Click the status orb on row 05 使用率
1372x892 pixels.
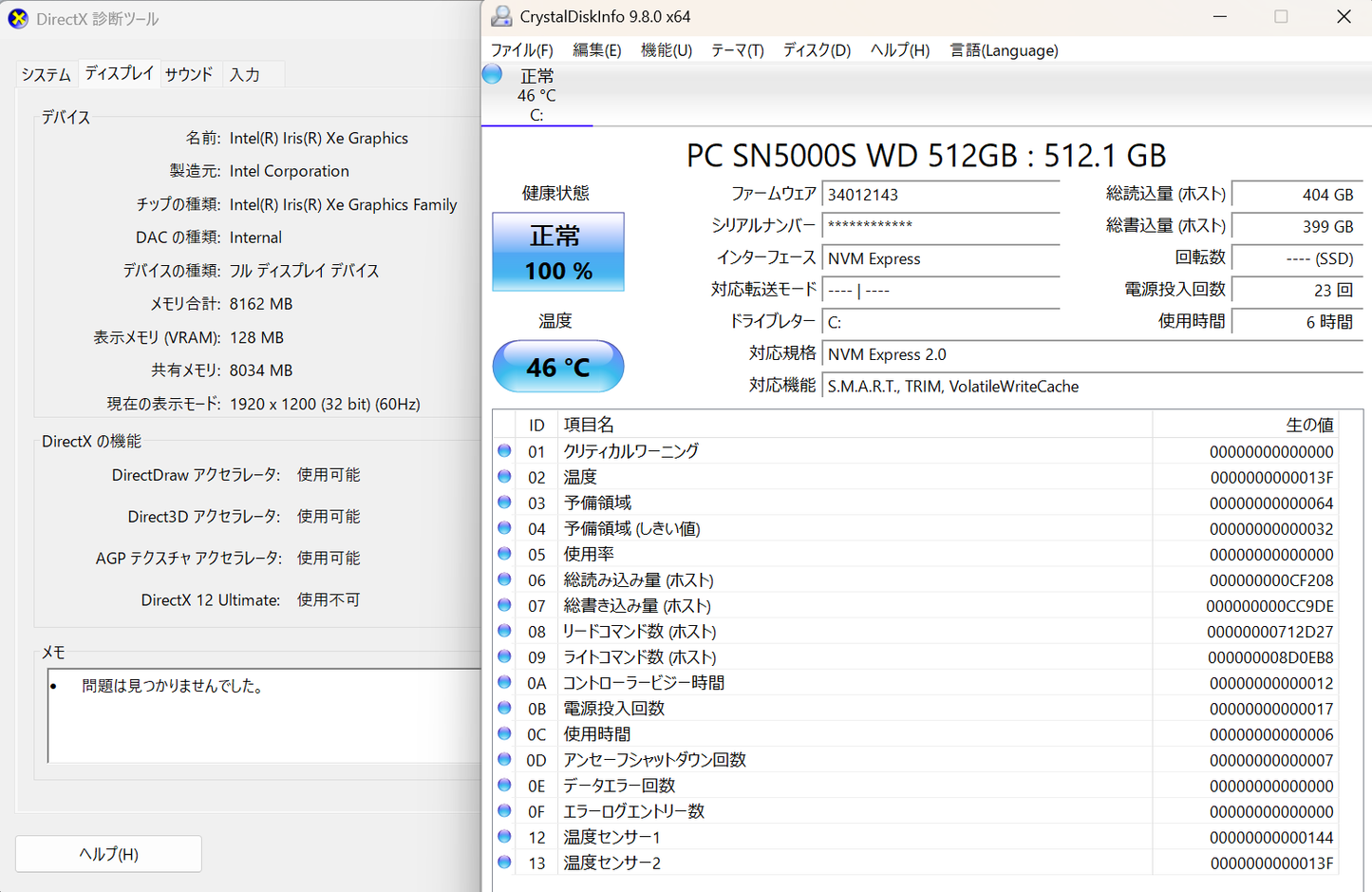[504, 553]
